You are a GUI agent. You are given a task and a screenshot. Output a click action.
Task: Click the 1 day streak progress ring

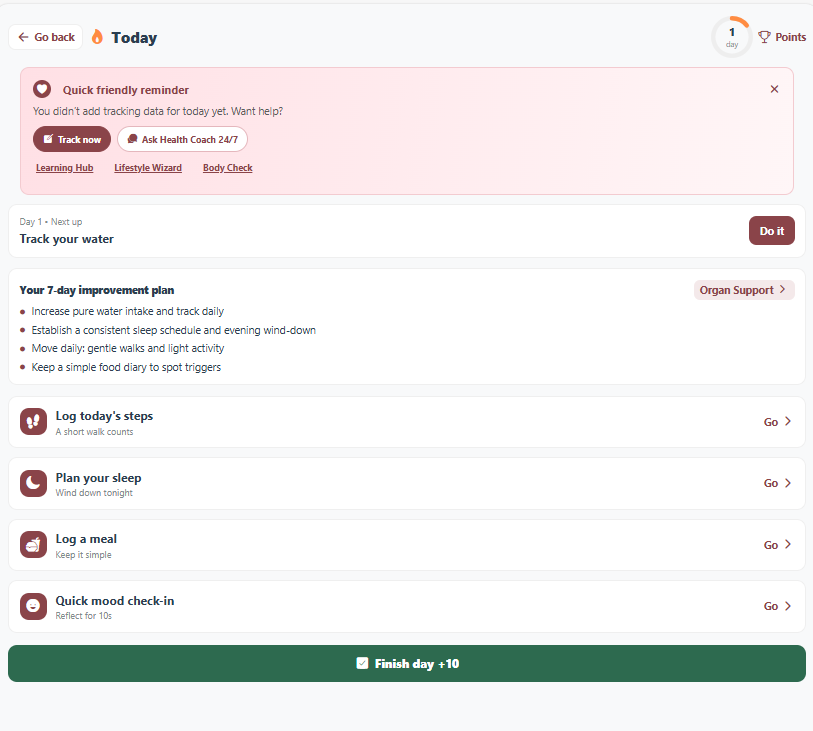[731, 37]
